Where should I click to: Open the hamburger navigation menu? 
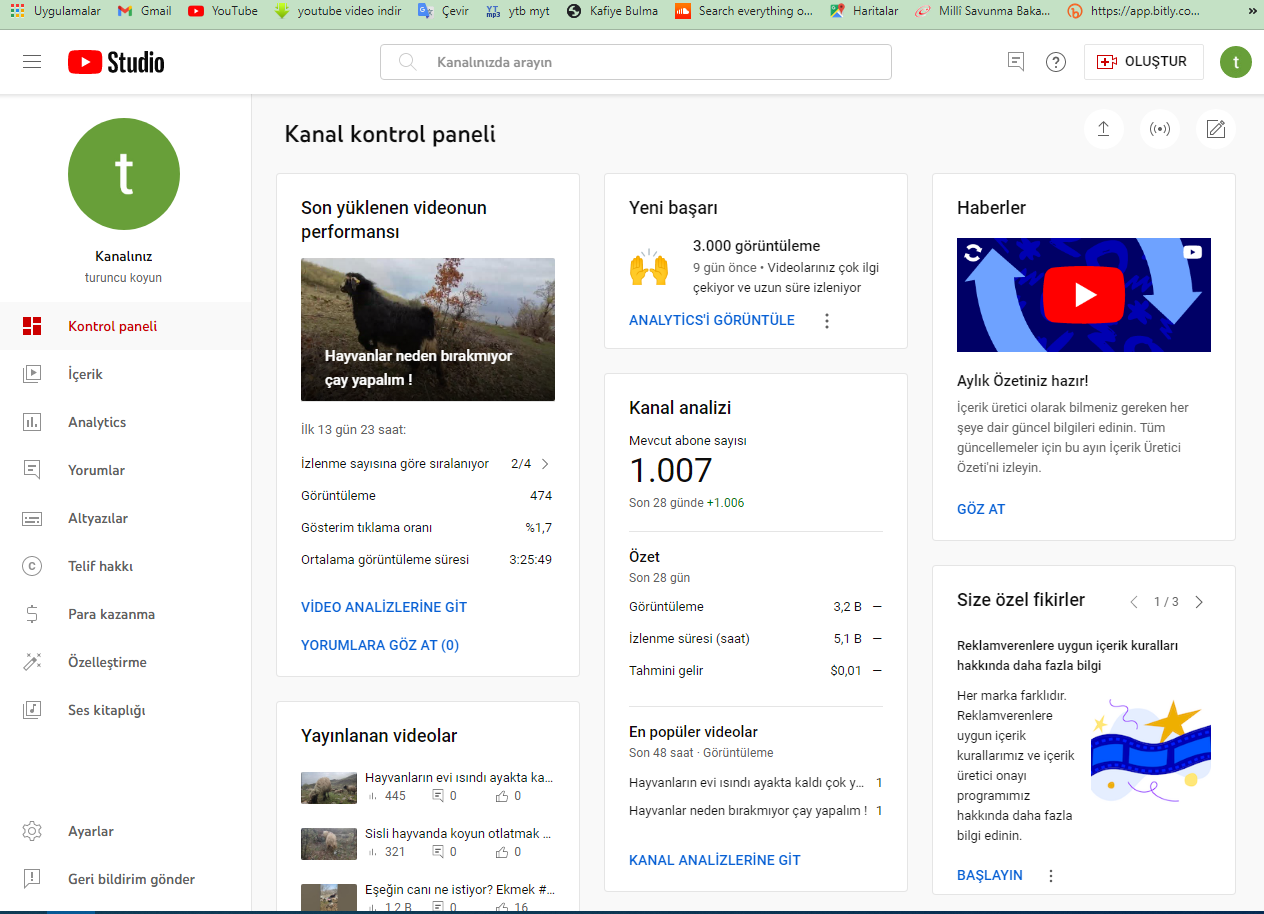pos(32,62)
